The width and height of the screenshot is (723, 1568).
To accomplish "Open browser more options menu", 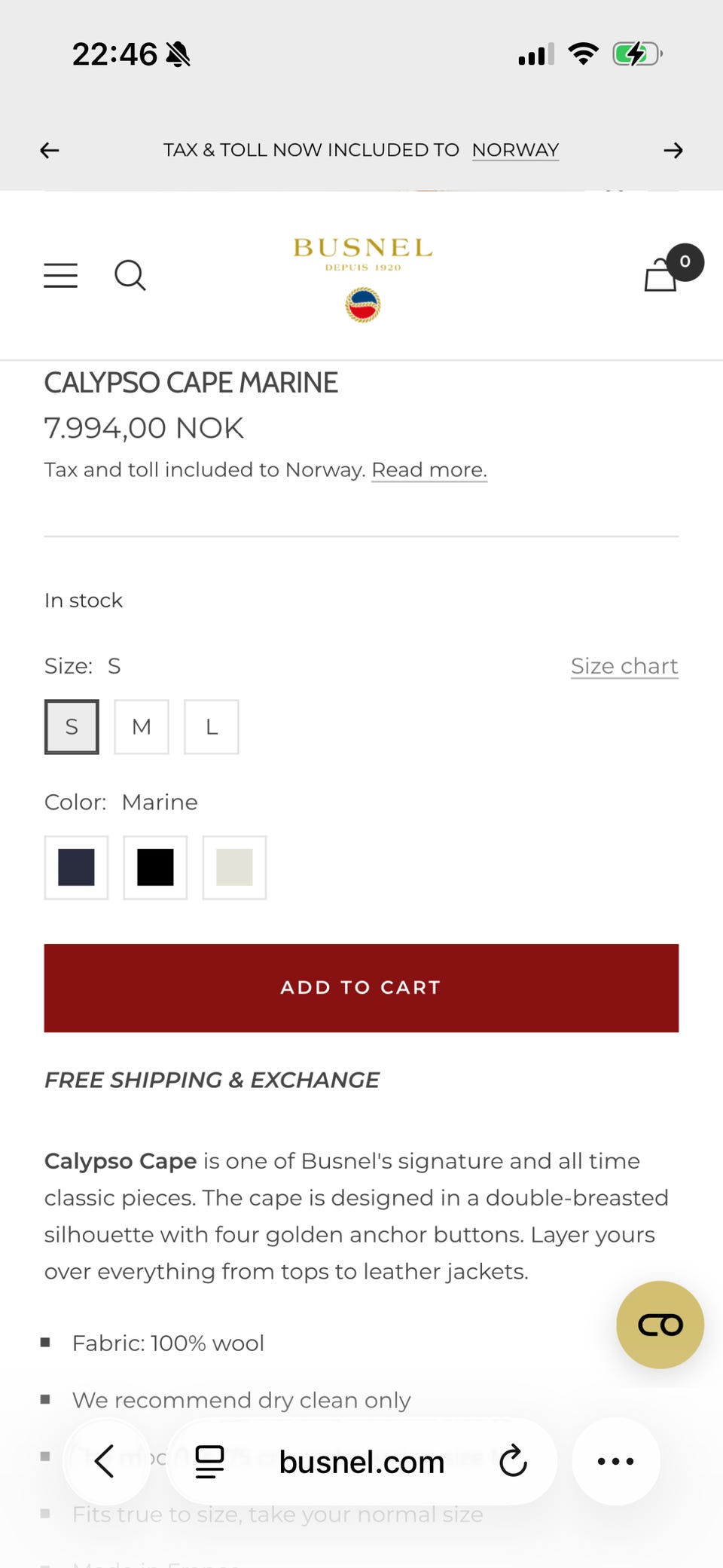I will pos(615,1461).
